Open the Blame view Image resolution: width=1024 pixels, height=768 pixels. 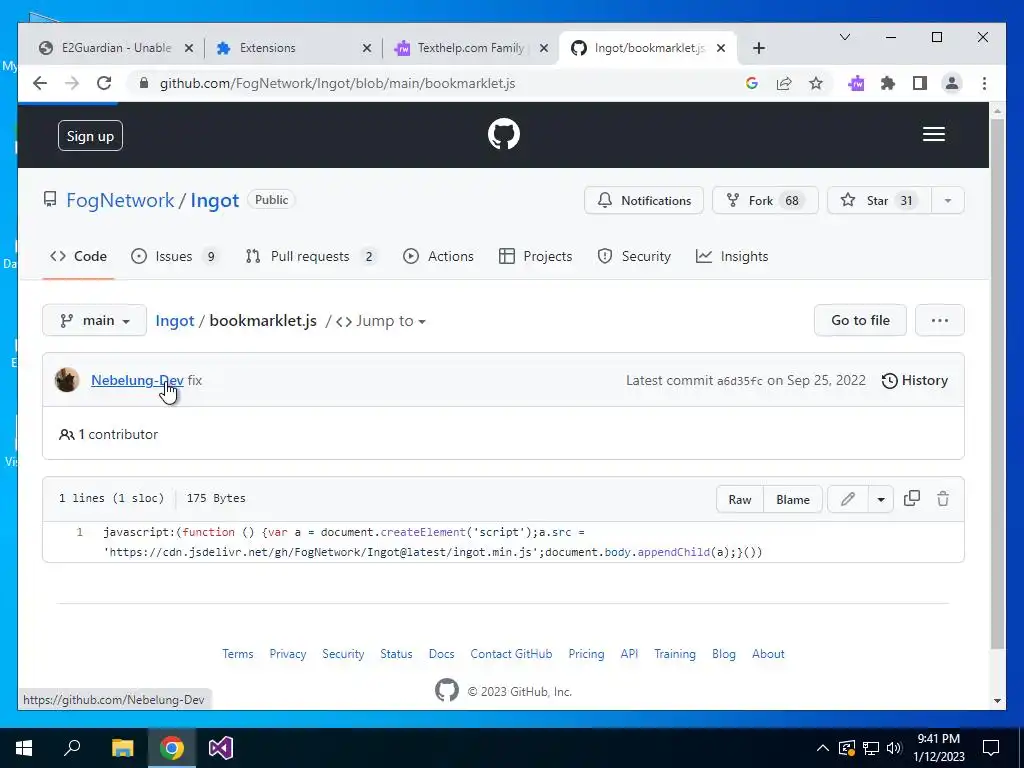coord(793,500)
